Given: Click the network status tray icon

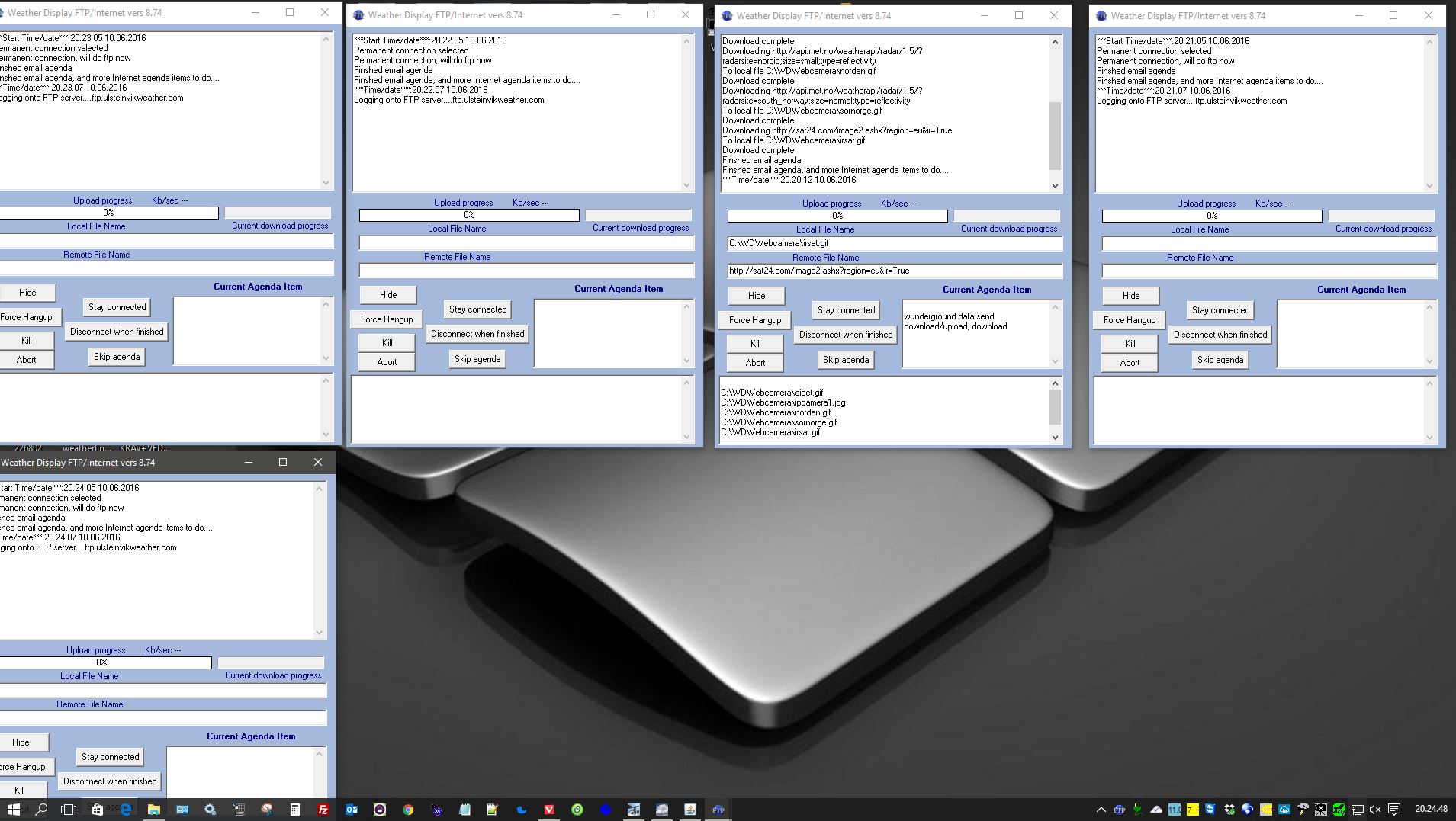Looking at the screenshot, I should pyautogui.click(x=1358, y=810).
